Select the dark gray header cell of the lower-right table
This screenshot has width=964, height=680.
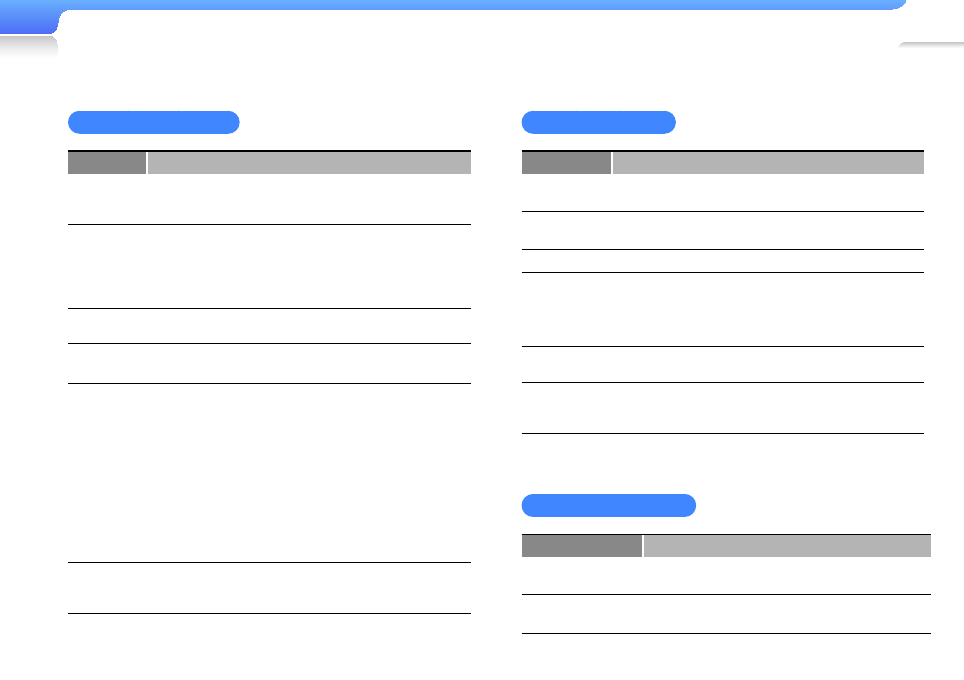coord(582,545)
